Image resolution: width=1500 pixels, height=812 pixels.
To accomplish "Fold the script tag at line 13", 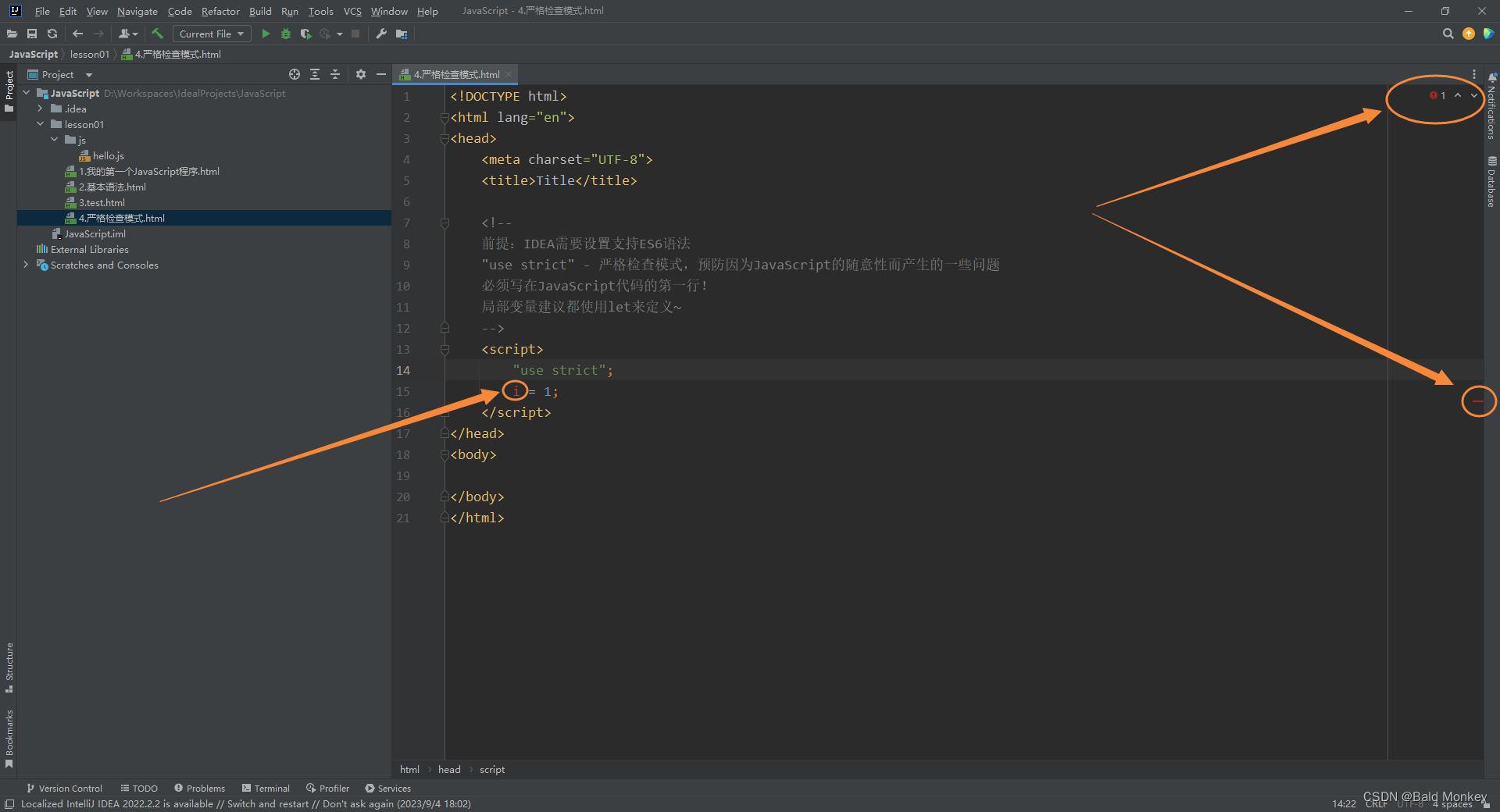I will tap(445, 349).
